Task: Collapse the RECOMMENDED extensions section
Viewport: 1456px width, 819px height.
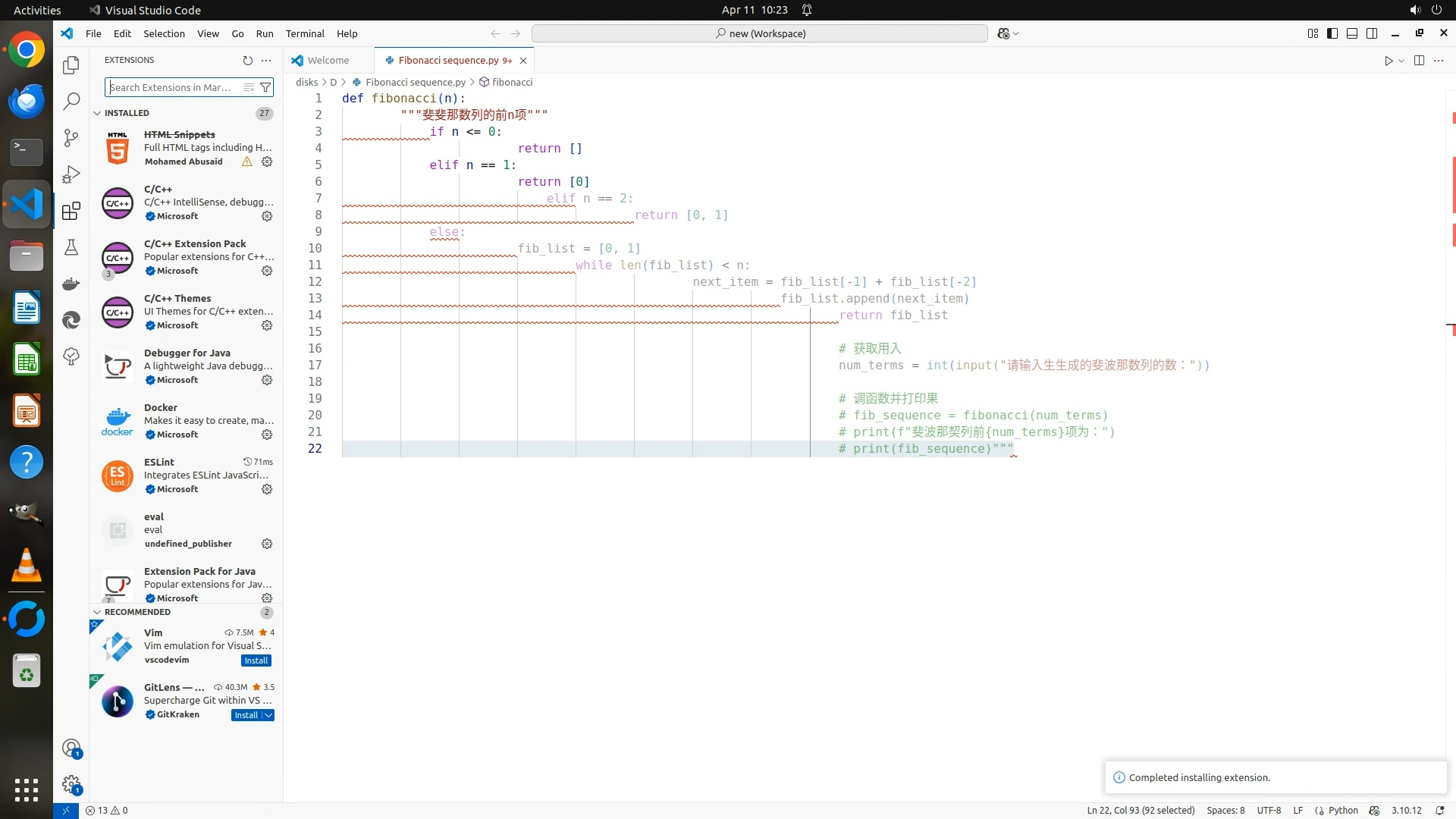Action: pos(97,612)
